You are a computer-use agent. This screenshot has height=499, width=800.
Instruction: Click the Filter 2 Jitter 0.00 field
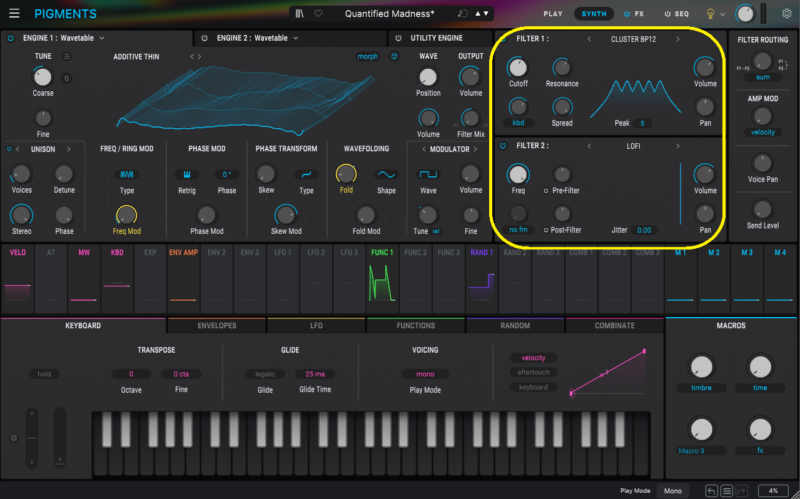pyautogui.click(x=644, y=230)
